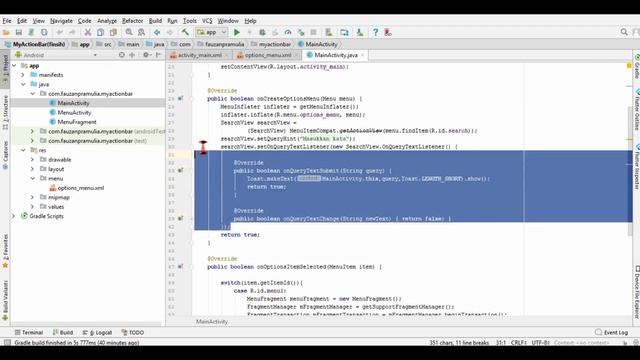Open the TODO tool window
The image size is (640, 360).
click(x=133, y=333)
